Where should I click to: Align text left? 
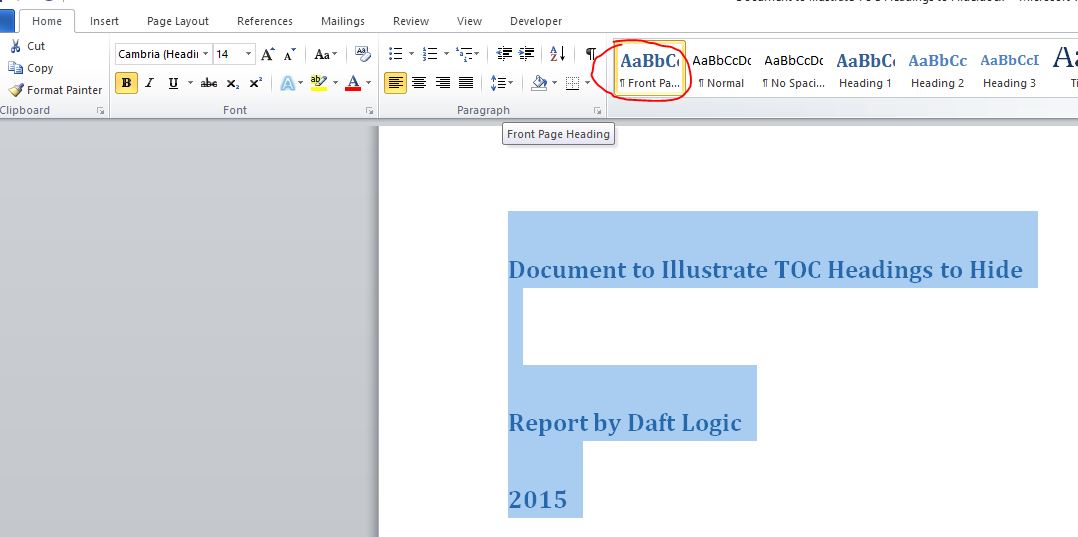(x=395, y=83)
